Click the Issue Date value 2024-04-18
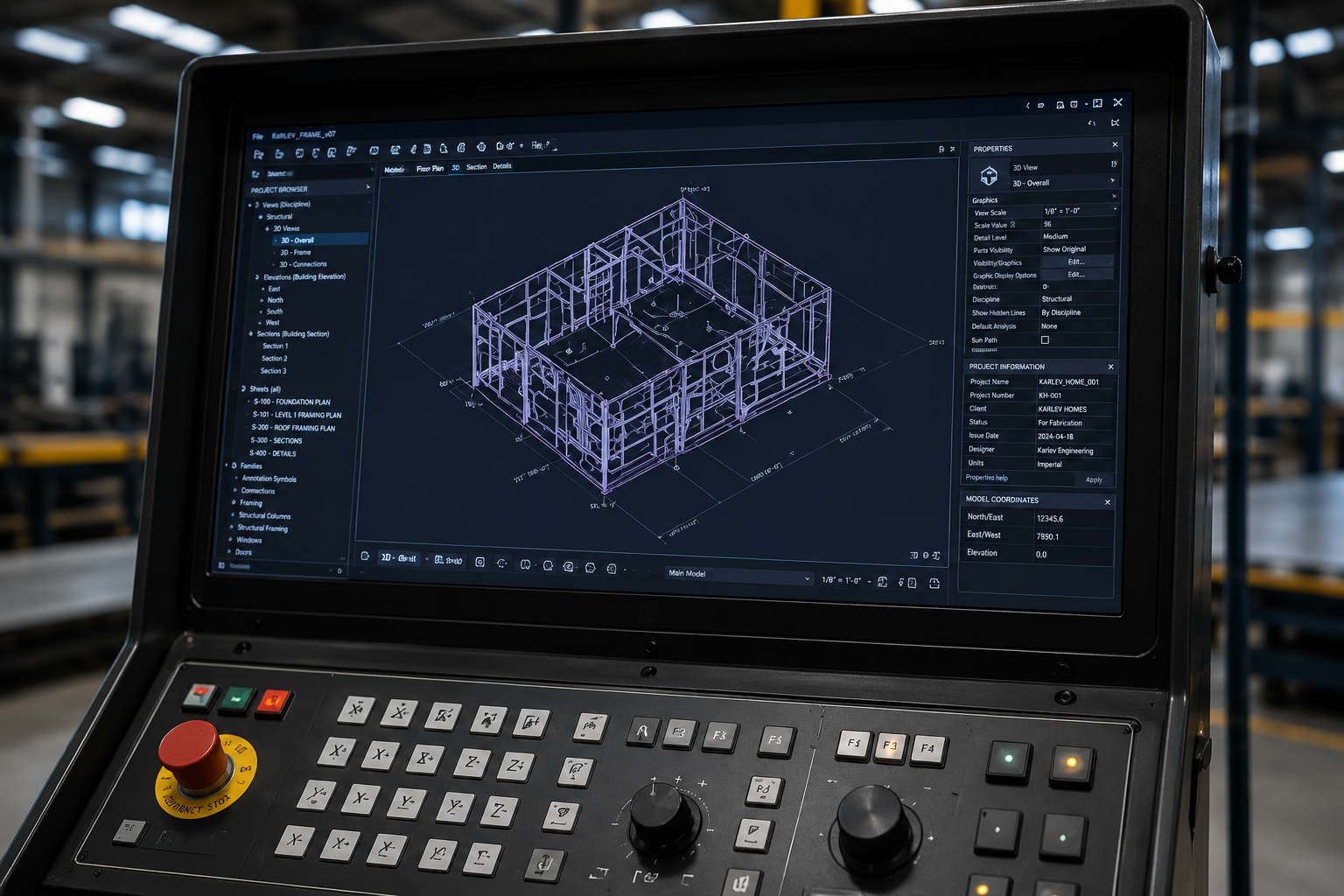Screen dimensions: 1344x896 [1075, 437]
